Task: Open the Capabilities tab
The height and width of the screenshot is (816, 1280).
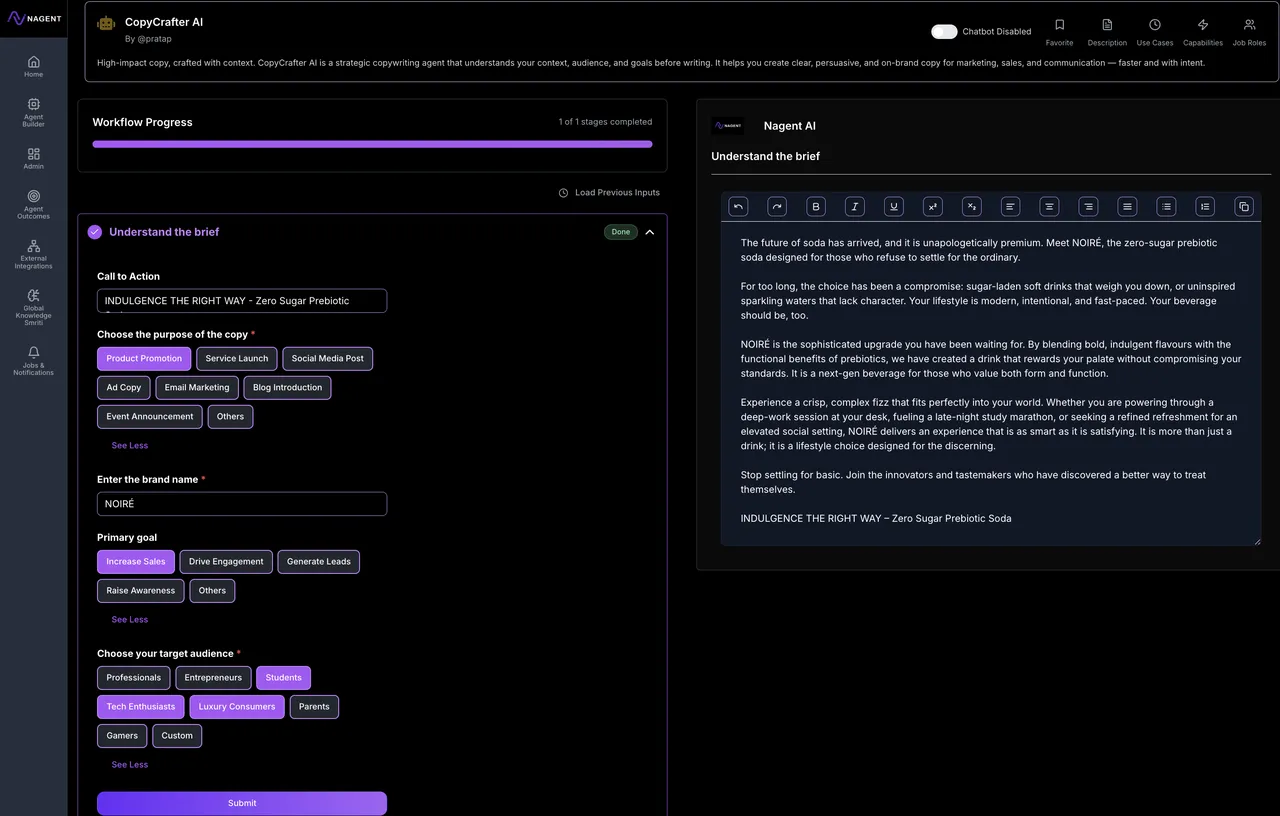Action: point(1203,31)
